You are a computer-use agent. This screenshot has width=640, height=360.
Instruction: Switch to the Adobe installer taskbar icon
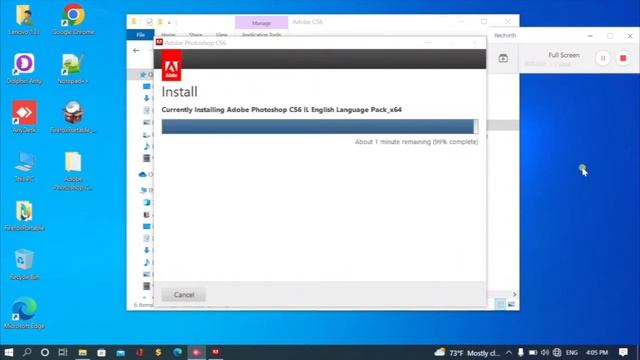(216, 352)
